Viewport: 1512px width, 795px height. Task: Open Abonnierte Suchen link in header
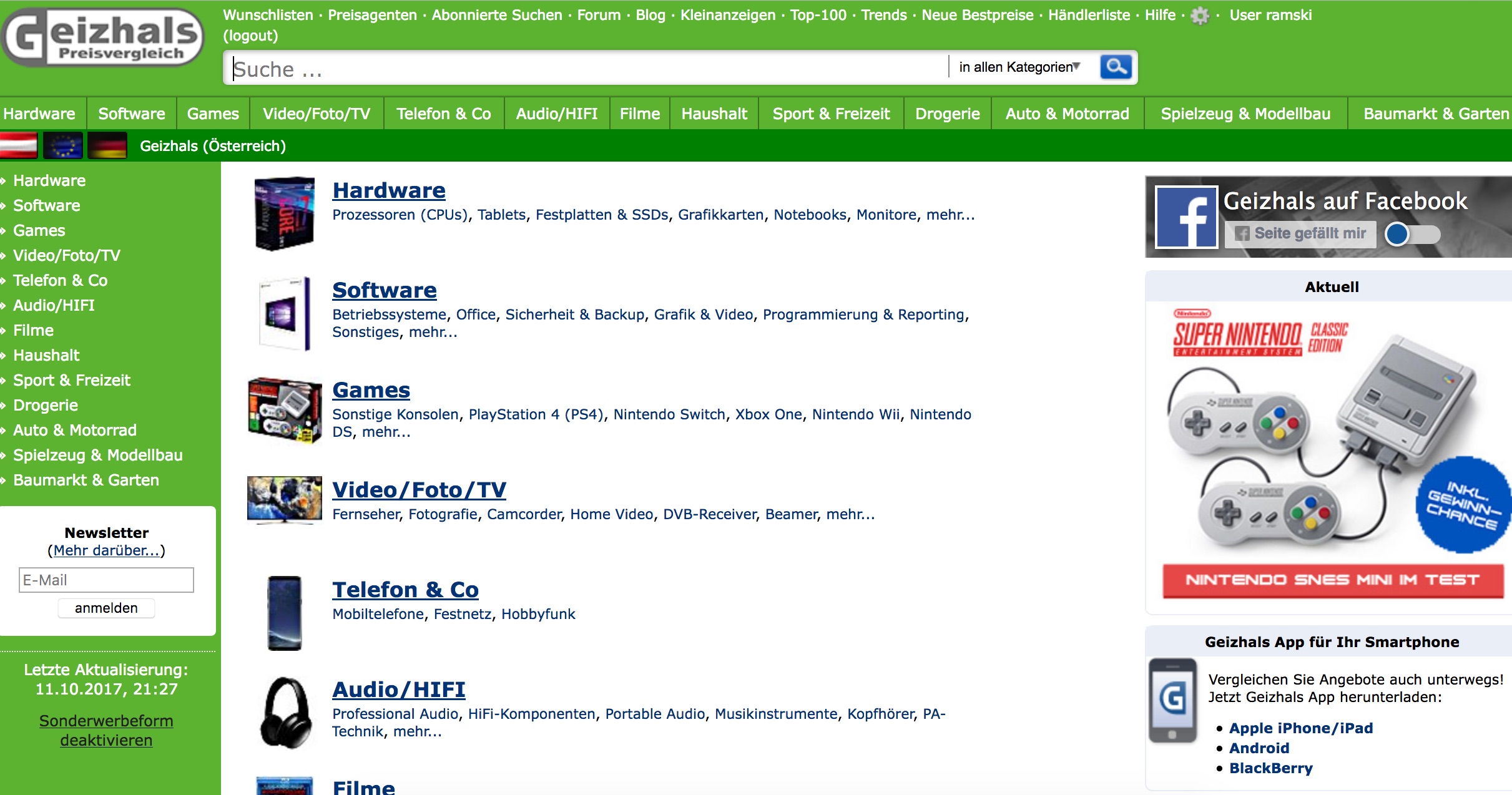(497, 15)
